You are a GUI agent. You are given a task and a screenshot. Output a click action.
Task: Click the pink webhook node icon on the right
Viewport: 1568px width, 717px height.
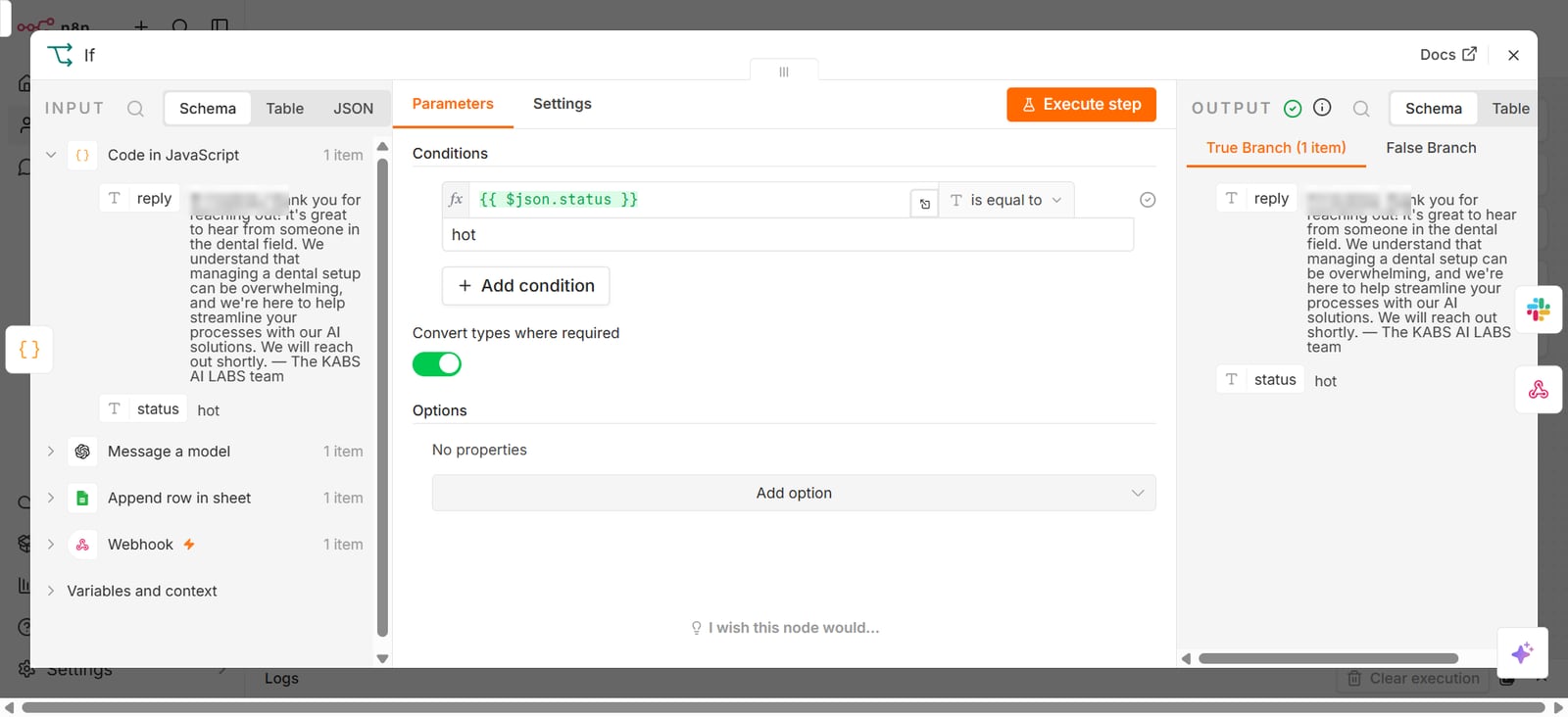pyautogui.click(x=1539, y=390)
